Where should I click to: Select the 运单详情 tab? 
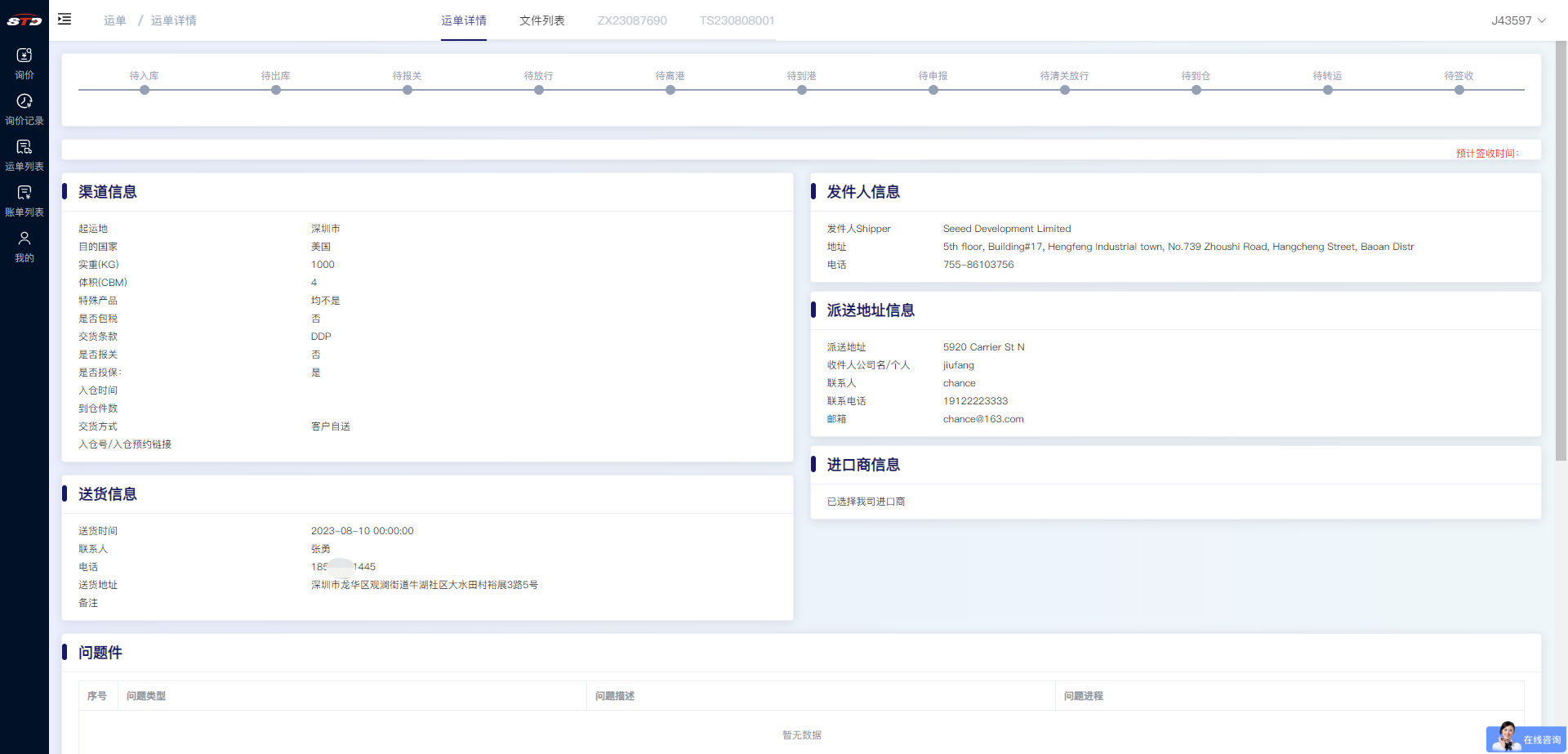click(464, 20)
